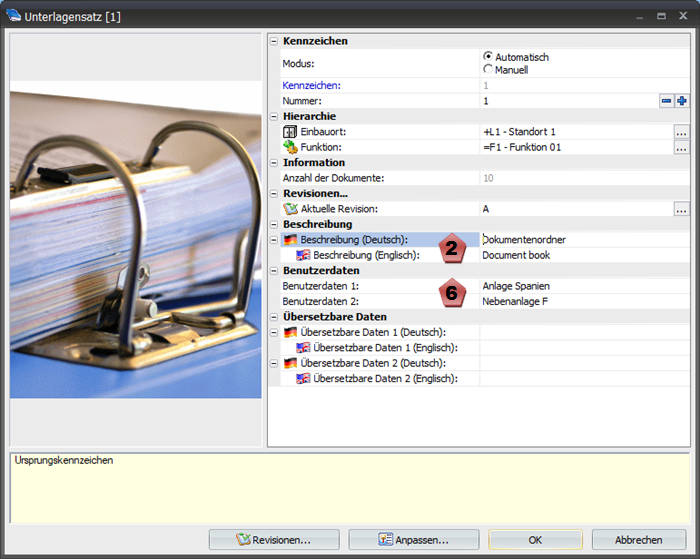Cancel with the Abbrechen button
Screen dimensions: 700x559
[639, 540]
